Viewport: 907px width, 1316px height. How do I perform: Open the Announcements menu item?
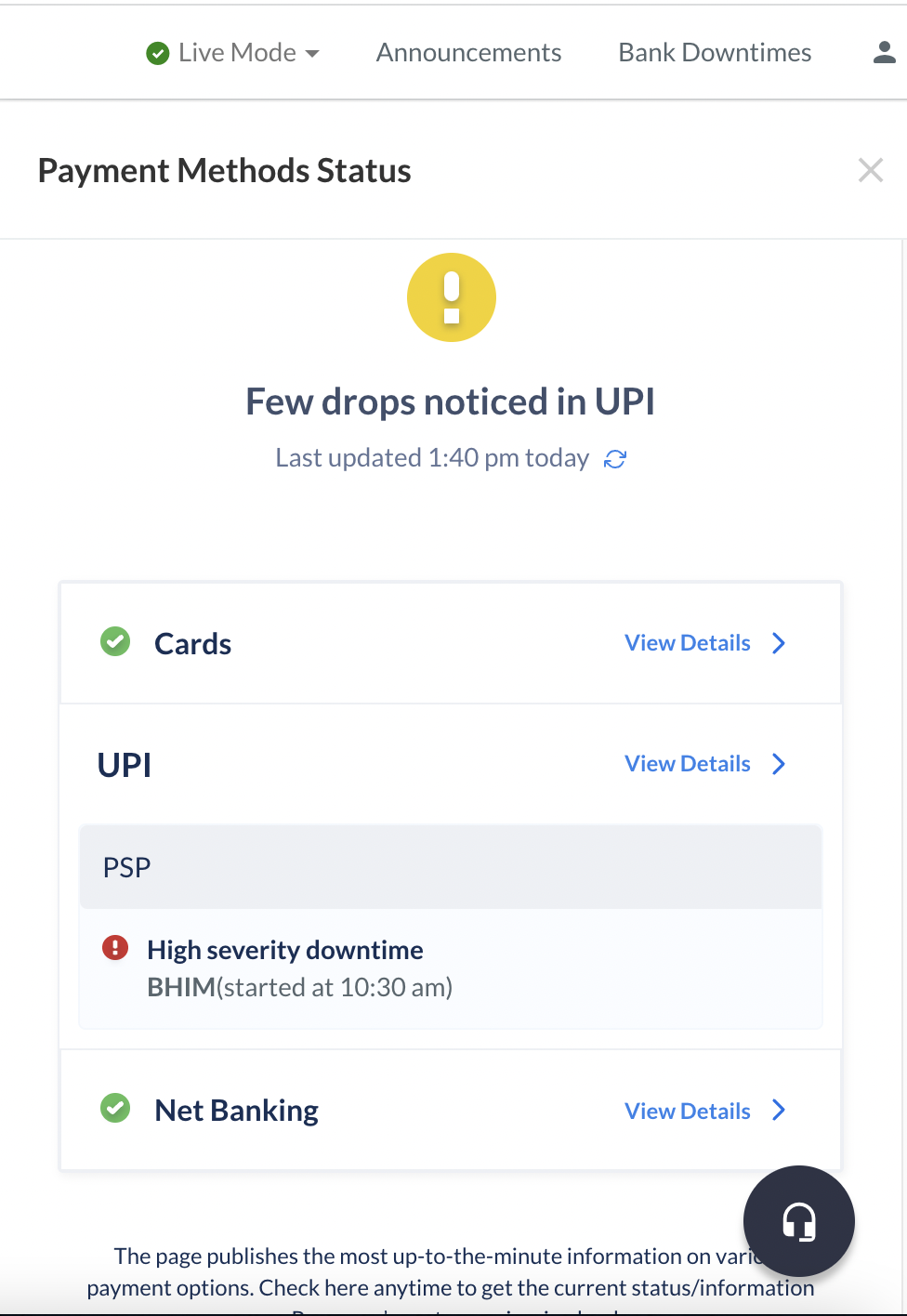coord(468,53)
